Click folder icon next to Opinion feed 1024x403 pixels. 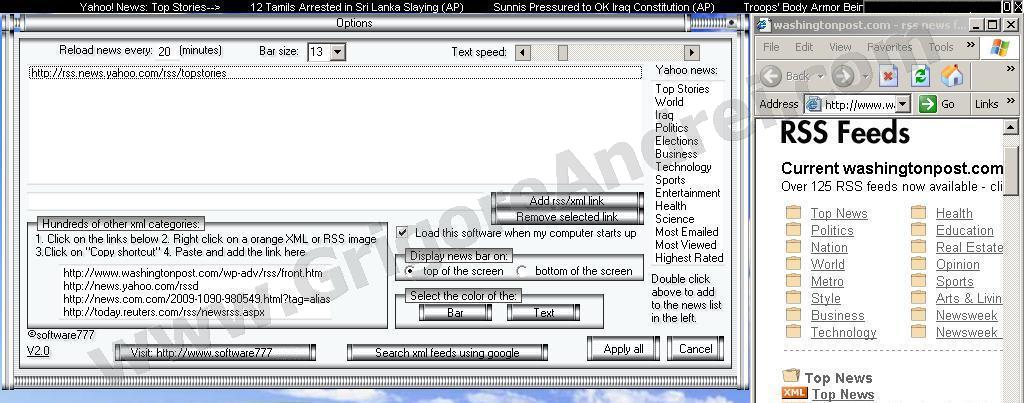point(919,263)
